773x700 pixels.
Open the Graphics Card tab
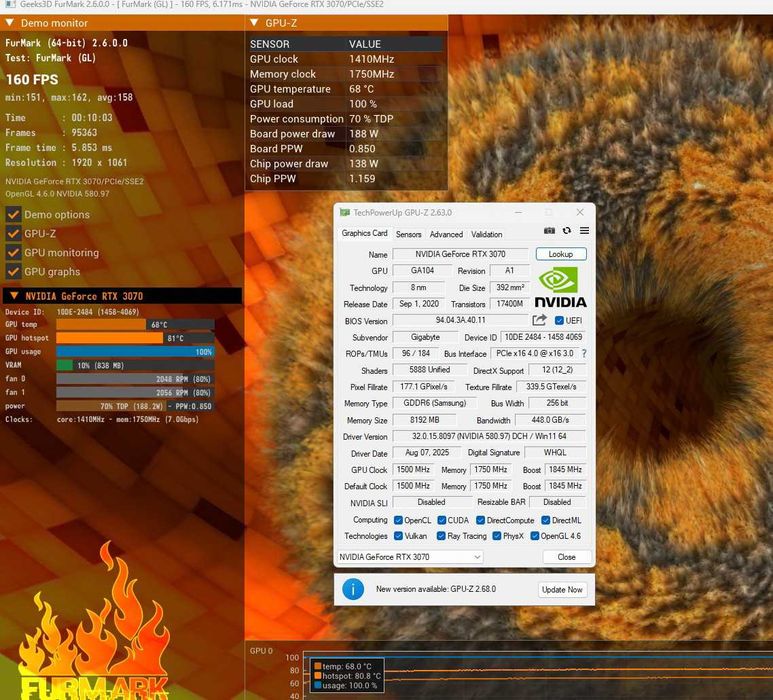pos(364,233)
